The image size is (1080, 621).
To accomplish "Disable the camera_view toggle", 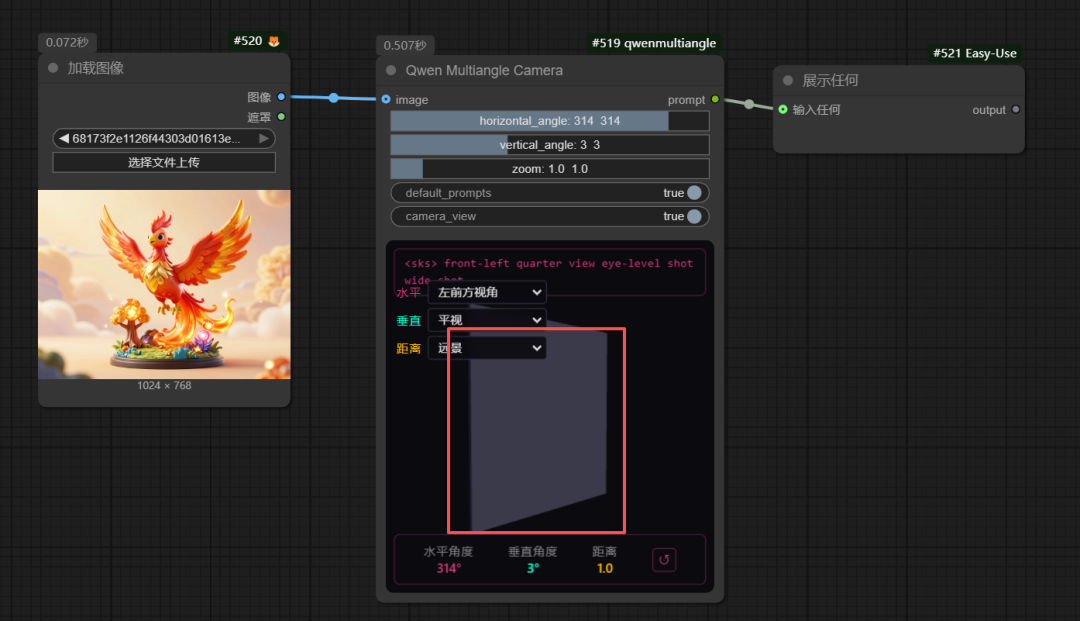I will (693, 216).
